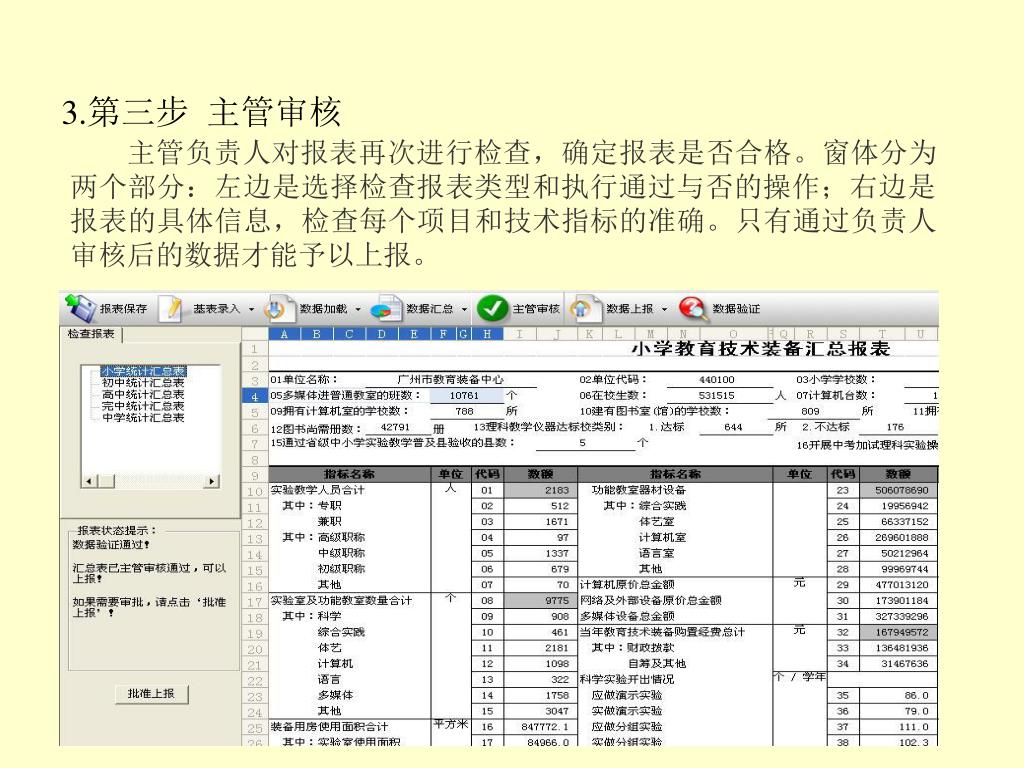Open the 数据上报 dropdown arrow
The height and width of the screenshot is (768, 1024).
point(665,310)
